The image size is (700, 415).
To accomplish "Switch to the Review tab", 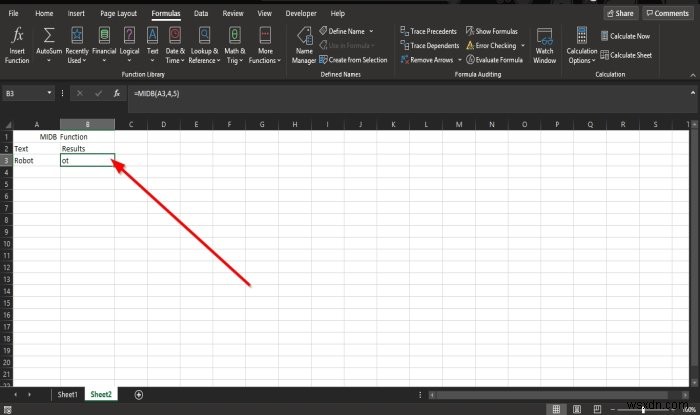I will click(x=233, y=13).
